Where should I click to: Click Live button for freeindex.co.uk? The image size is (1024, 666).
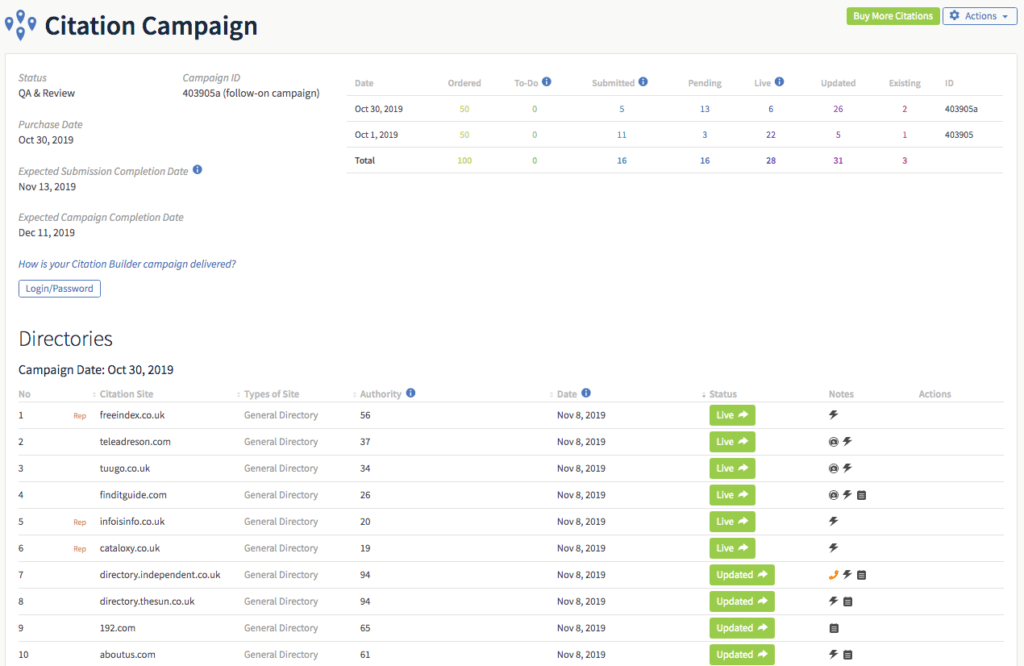click(x=732, y=415)
